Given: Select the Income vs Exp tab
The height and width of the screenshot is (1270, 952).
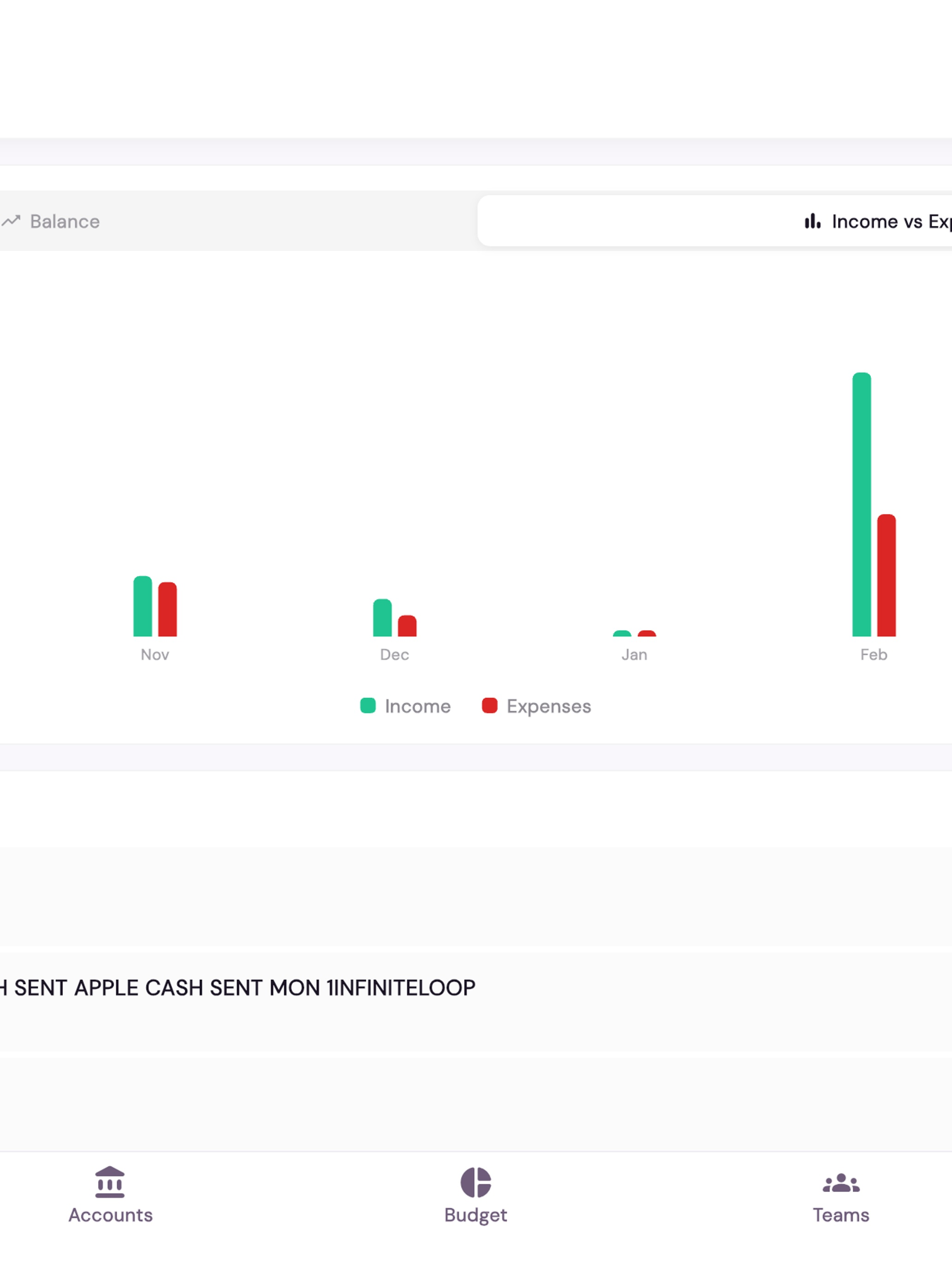Looking at the screenshot, I should pyautogui.click(x=714, y=221).
